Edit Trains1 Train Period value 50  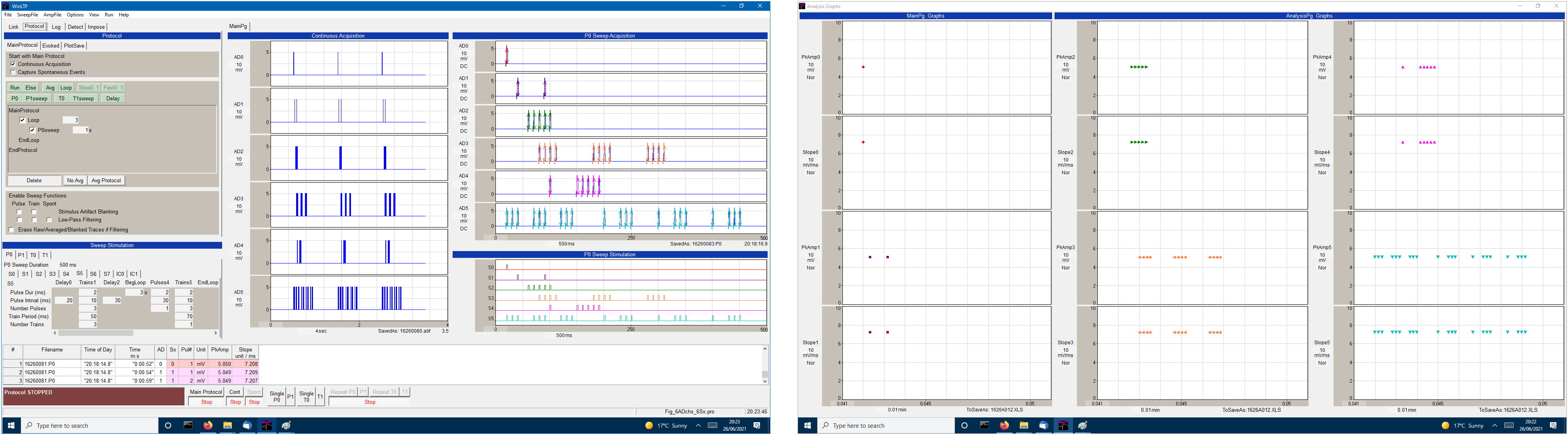click(88, 316)
